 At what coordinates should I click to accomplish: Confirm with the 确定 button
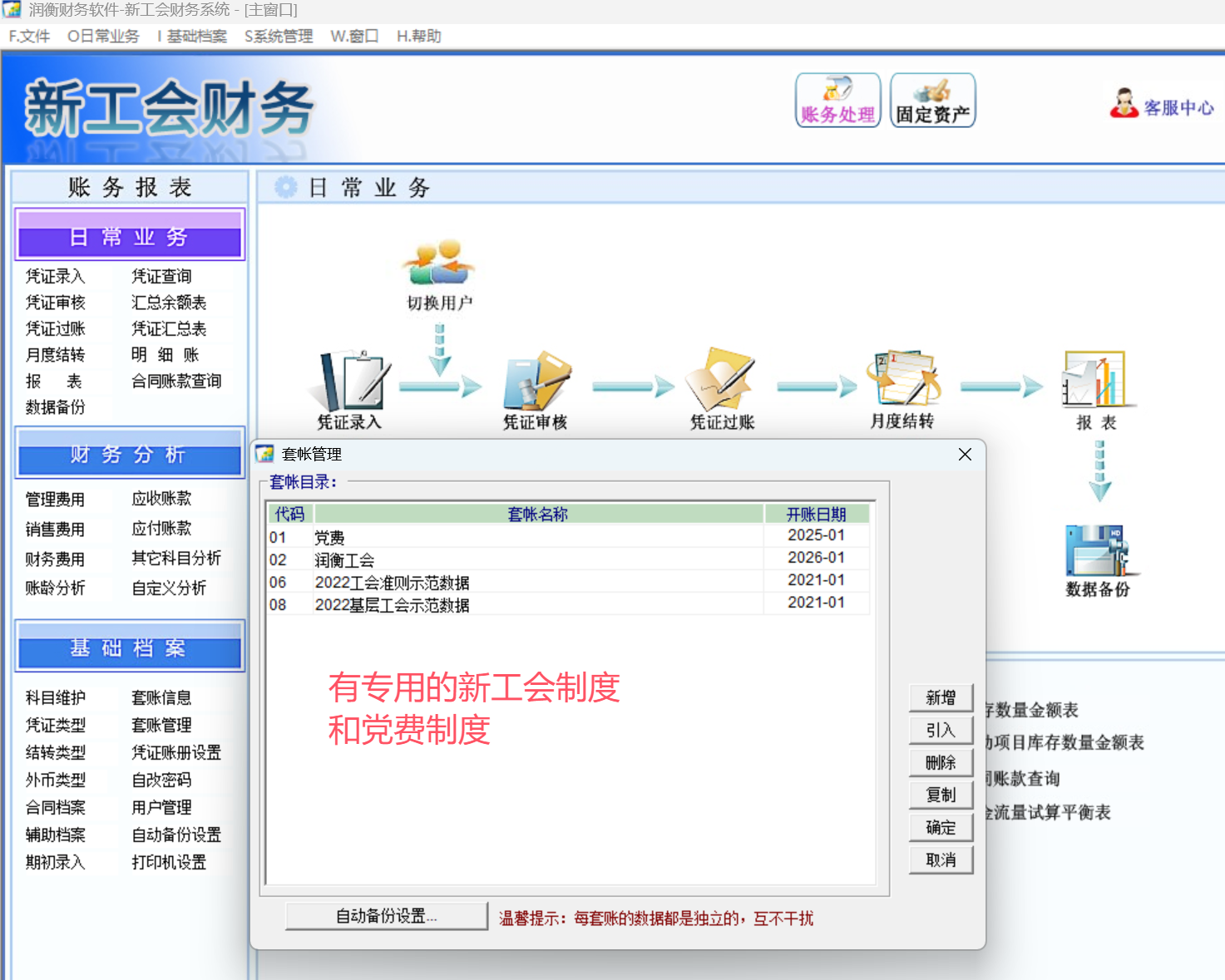tap(941, 828)
